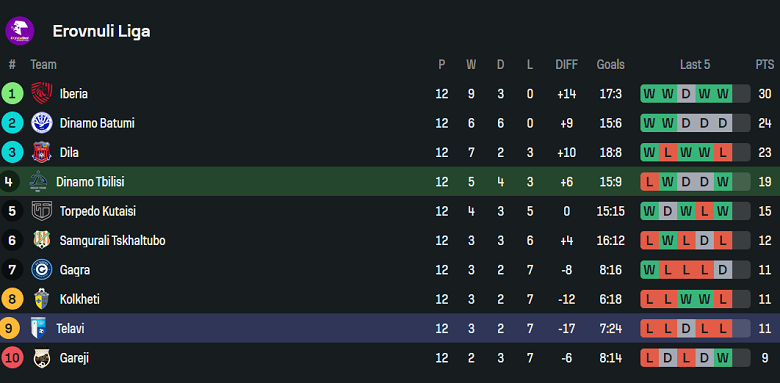This screenshot has width=780, height=383.
Task: Click the Kolkheti team crest
Action: [42, 299]
